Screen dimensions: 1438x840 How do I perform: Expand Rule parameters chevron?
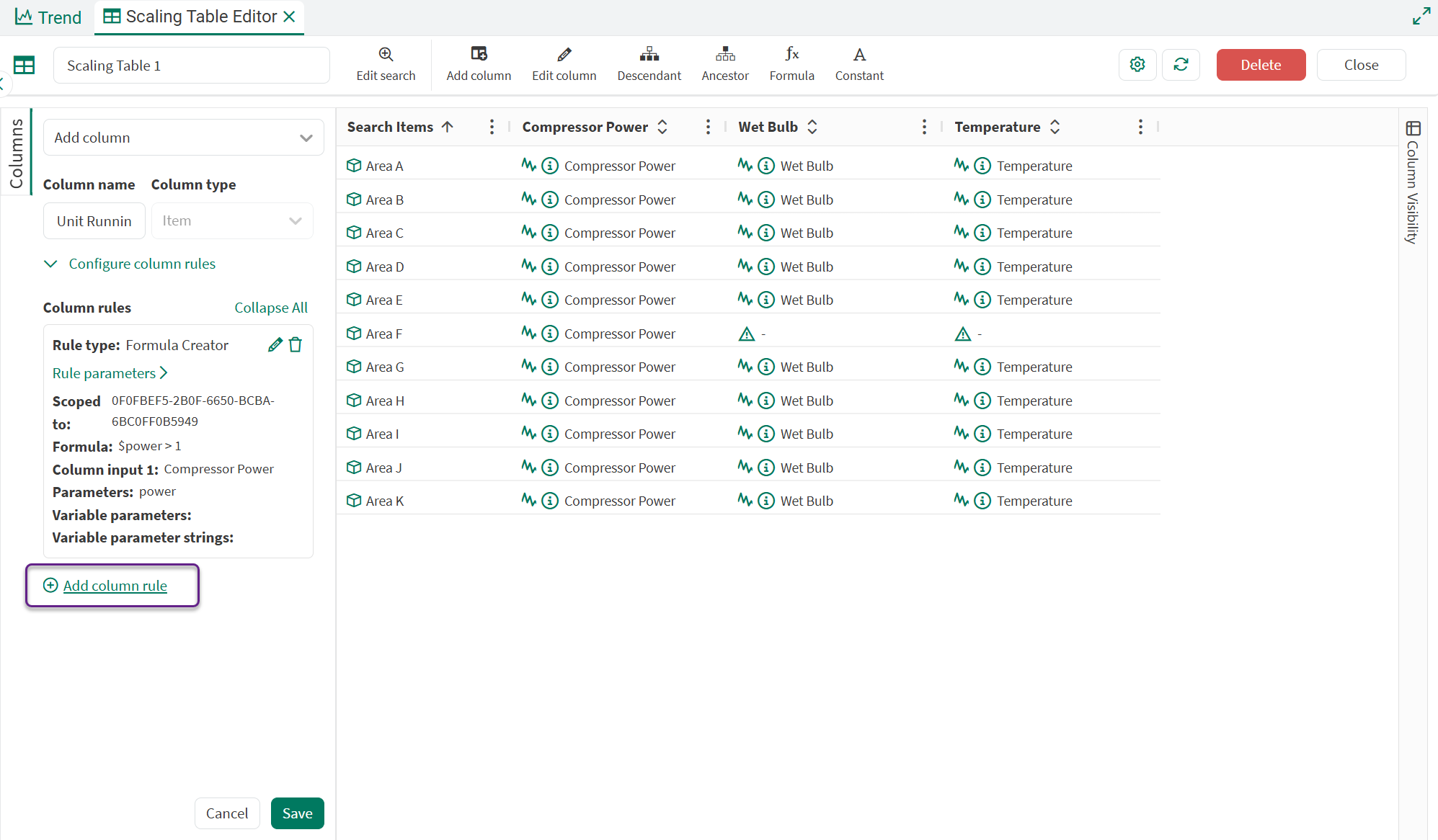164,373
